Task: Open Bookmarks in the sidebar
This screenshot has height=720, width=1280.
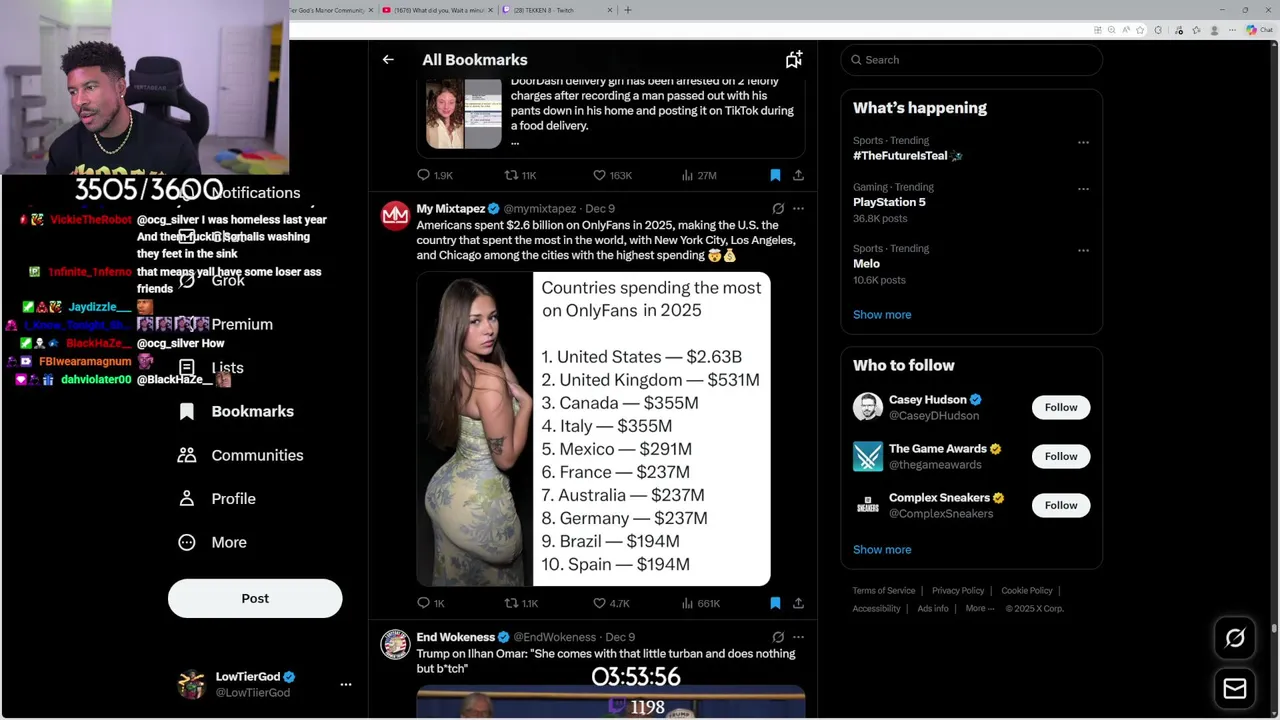Action: pyautogui.click(x=236, y=411)
